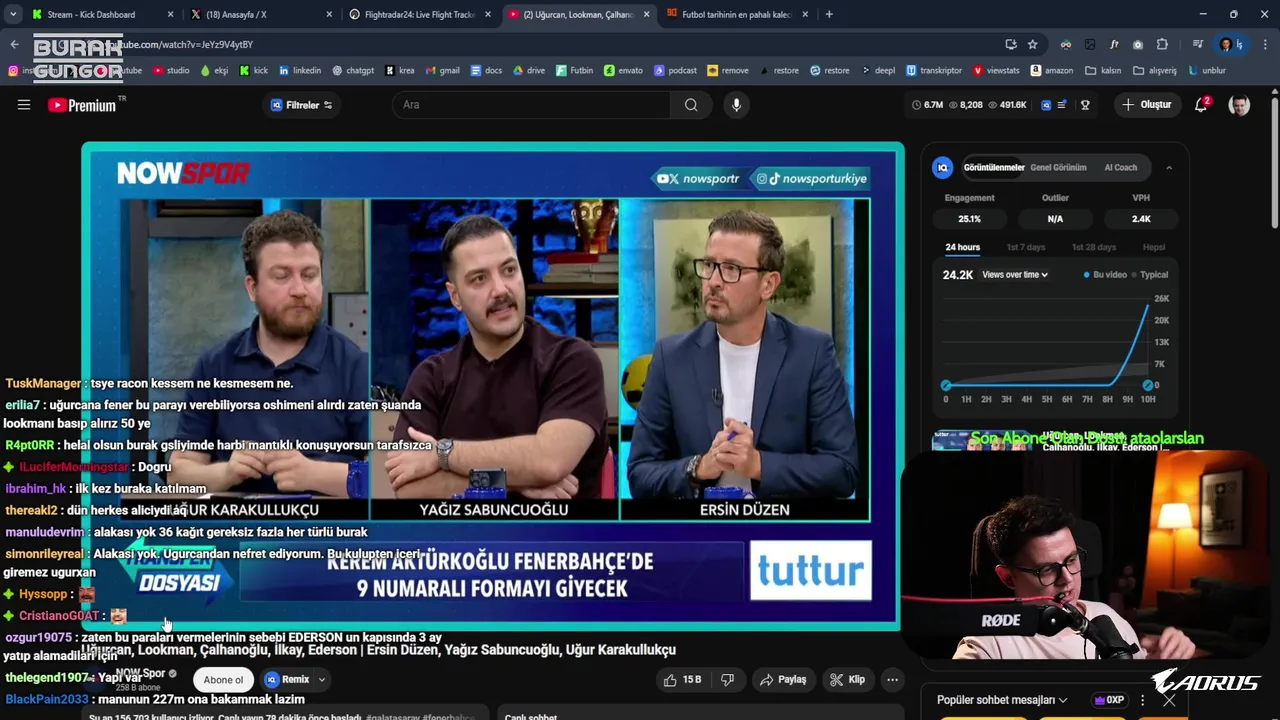Close the live chat panel

[x=1169, y=700]
